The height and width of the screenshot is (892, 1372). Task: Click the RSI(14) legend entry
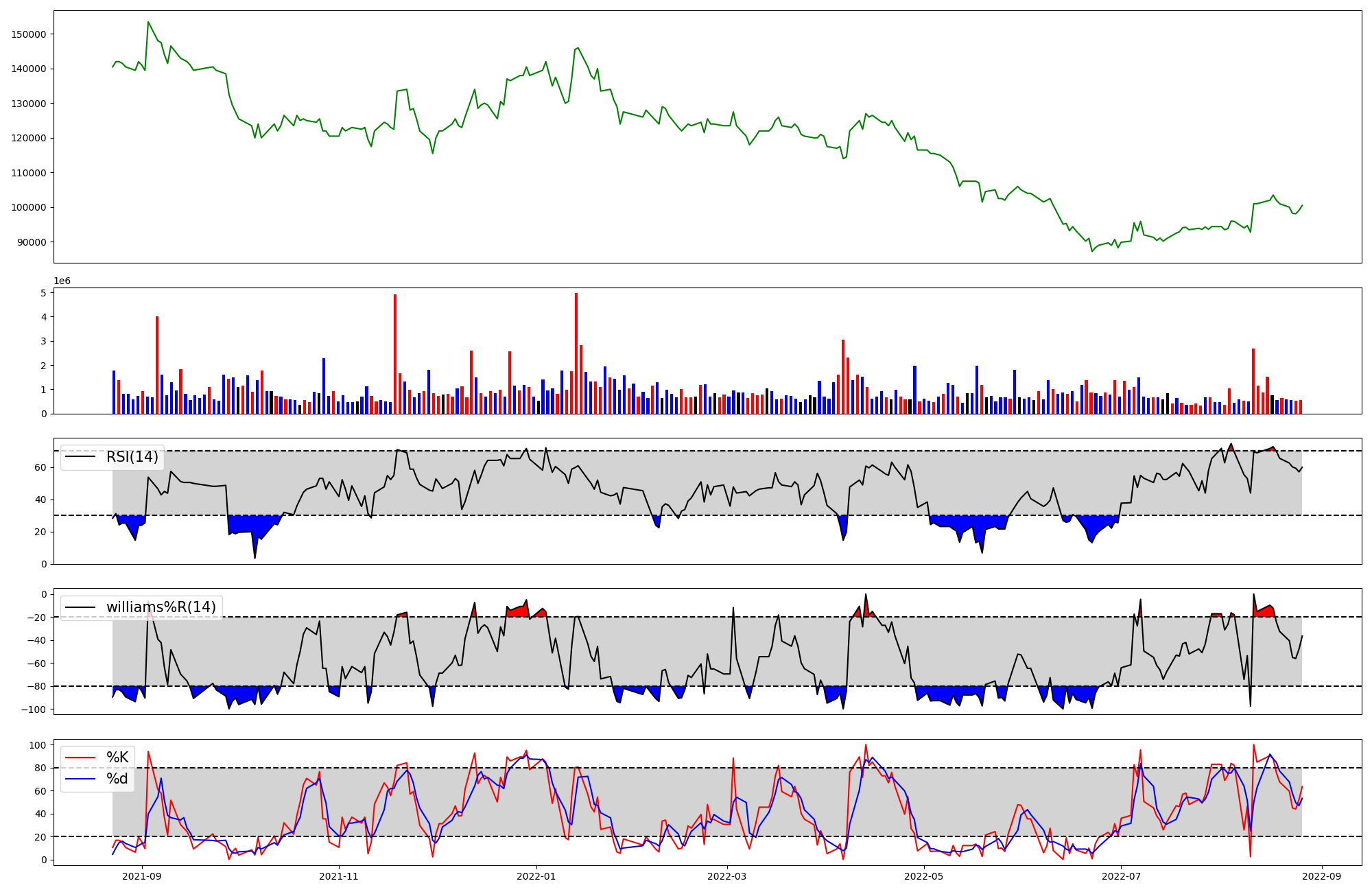(132, 457)
